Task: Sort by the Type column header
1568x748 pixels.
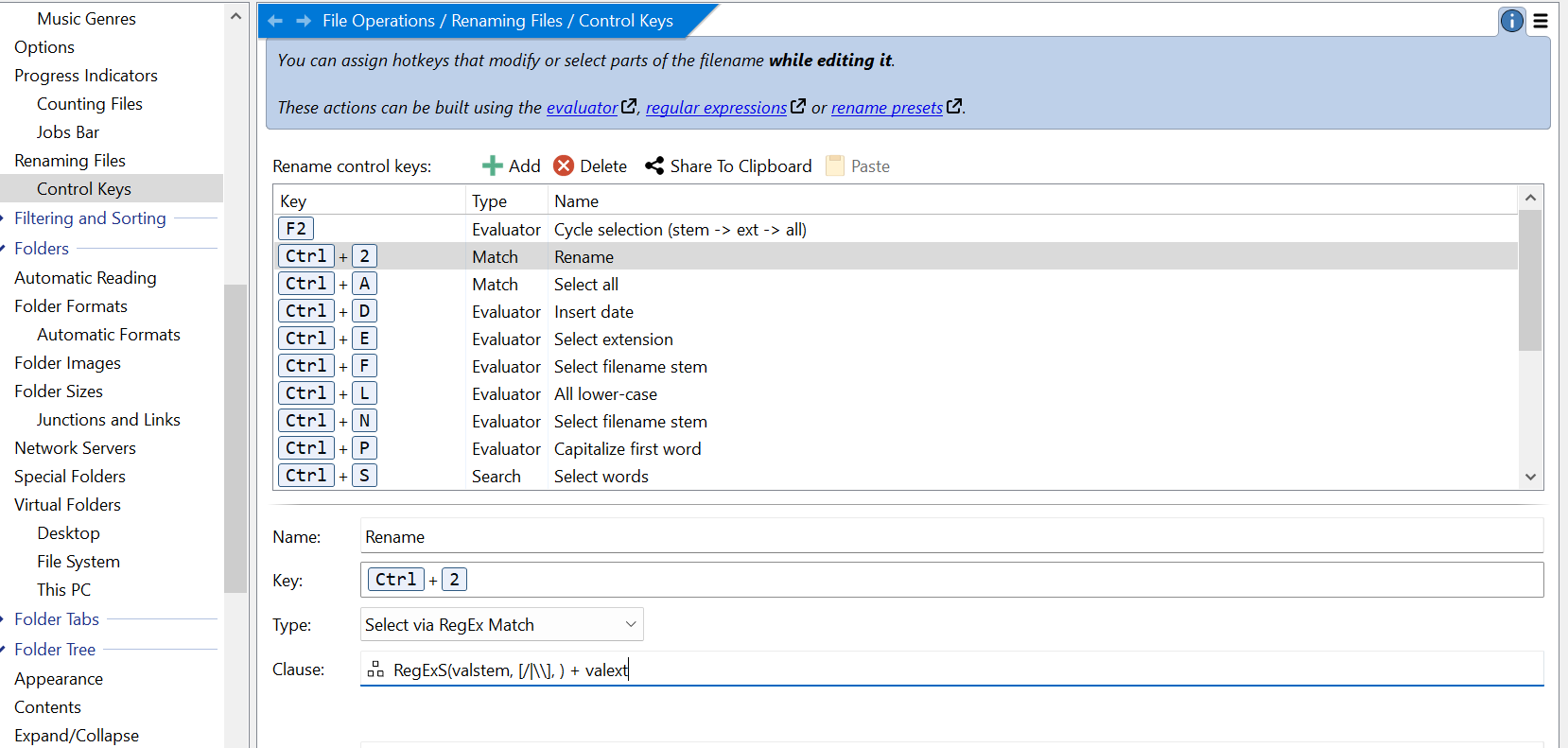Action: tap(507, 201)
